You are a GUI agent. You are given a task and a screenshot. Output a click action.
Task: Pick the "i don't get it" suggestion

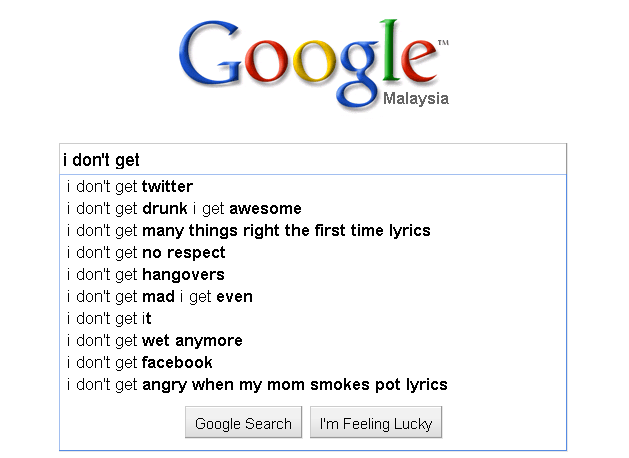(313, 318)
